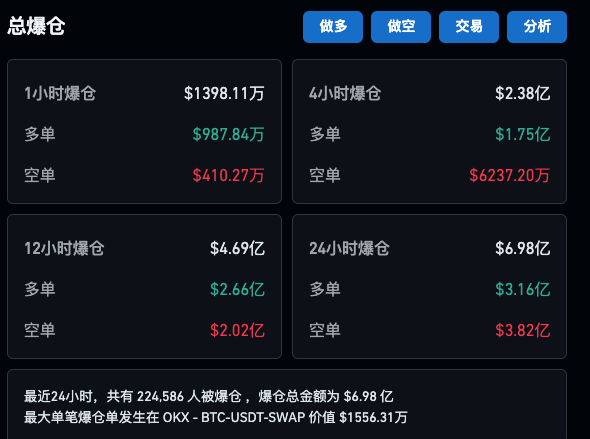Image resolution: width=590 pixels, height=439 pixels.
Task: Click the 224,586 人被爆仓 summary line
Action: (209, 396)
